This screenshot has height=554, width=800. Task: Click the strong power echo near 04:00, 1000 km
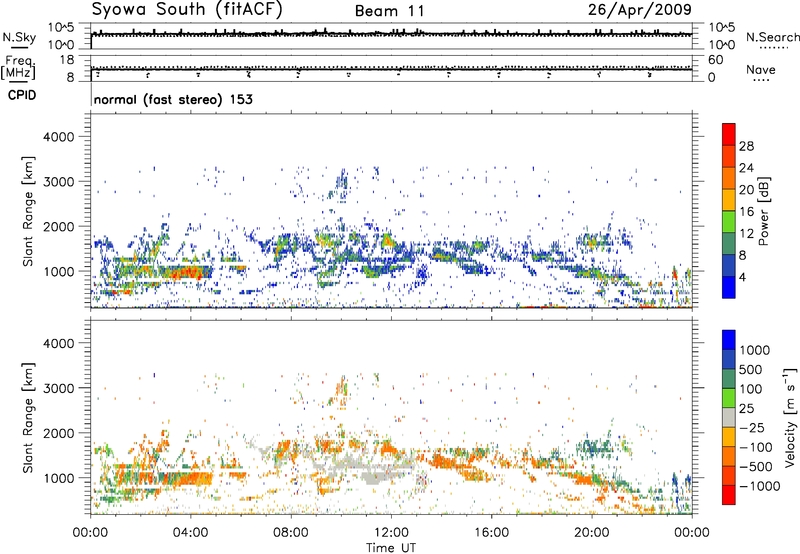184,272
